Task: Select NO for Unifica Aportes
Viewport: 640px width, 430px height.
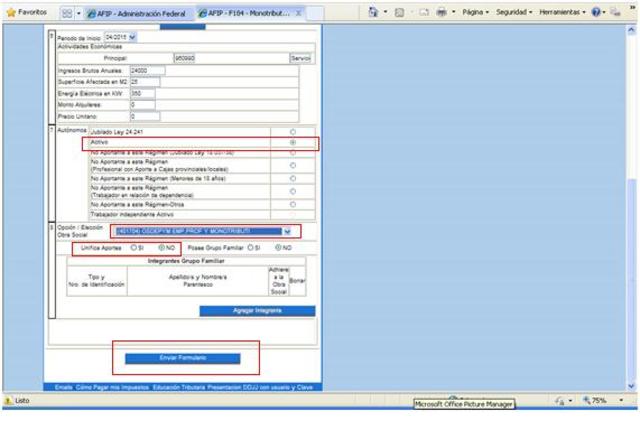Action: (161, 248)
